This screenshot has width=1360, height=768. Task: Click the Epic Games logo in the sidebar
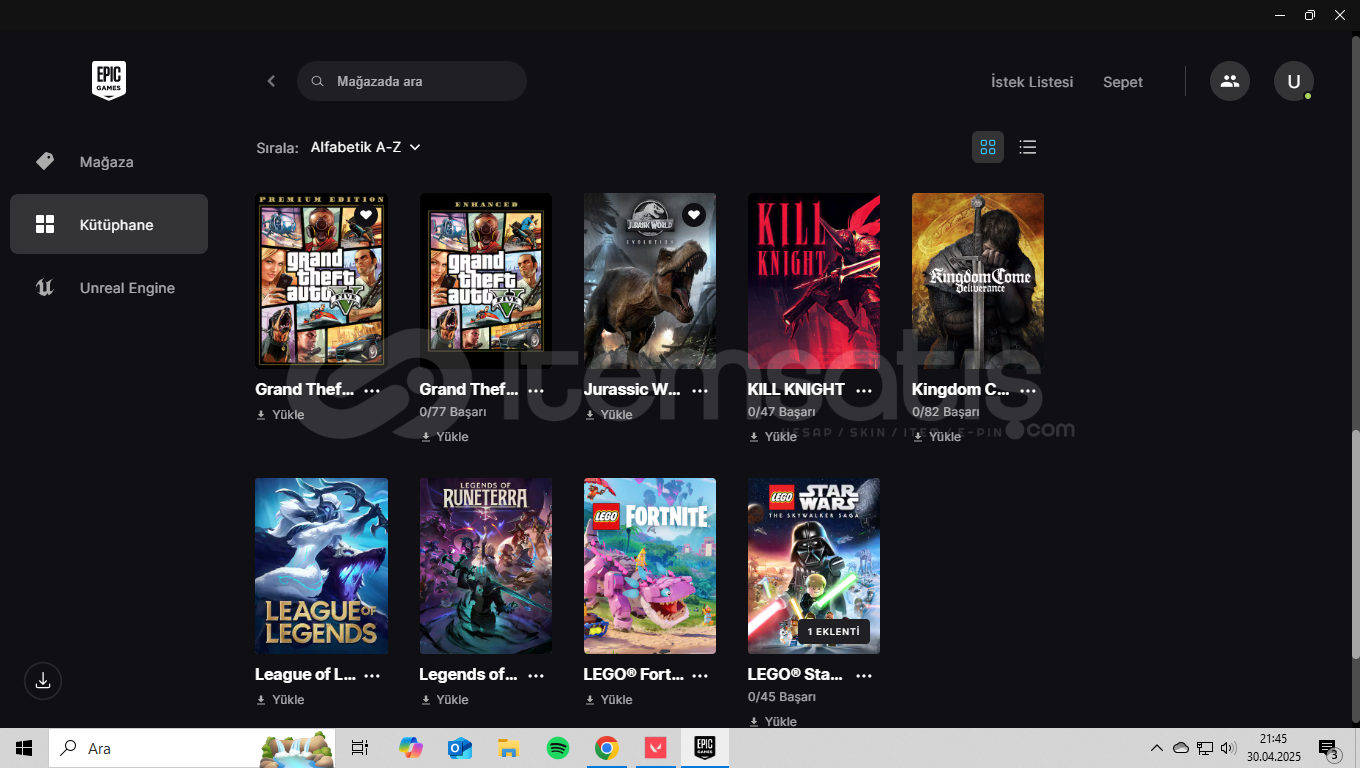pos(109,81)
